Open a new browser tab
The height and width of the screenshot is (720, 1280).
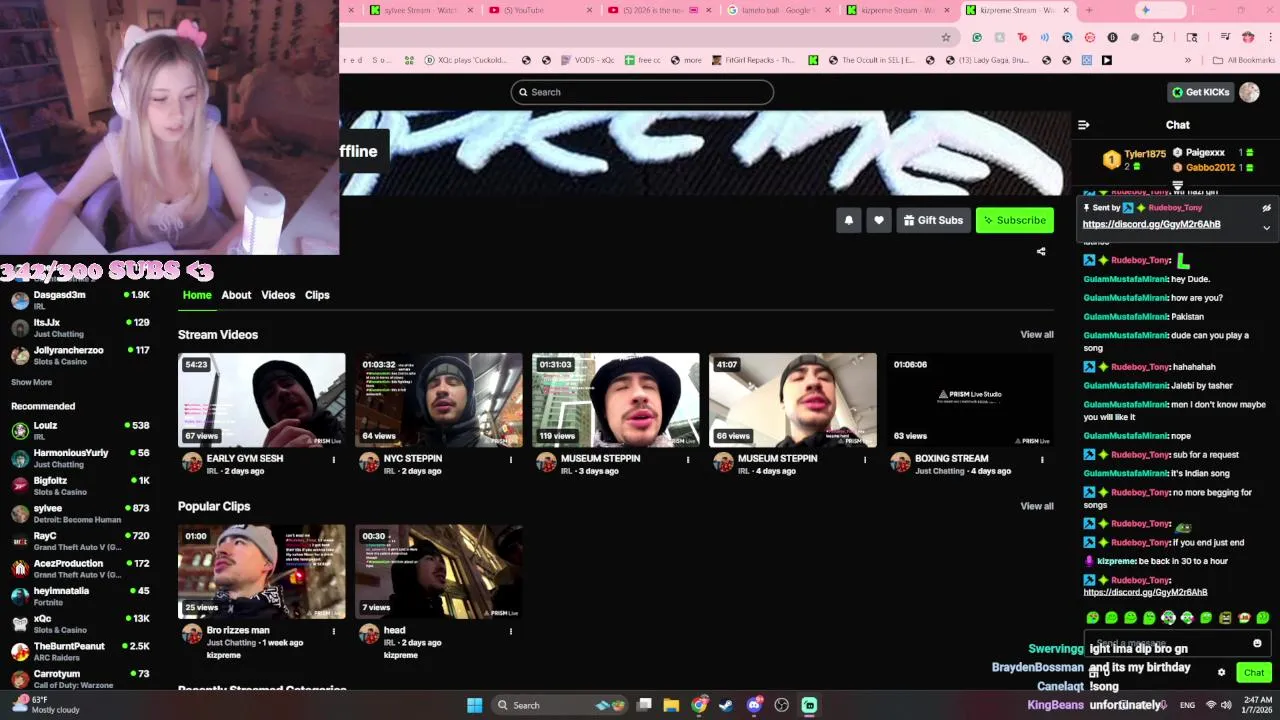1089,10
